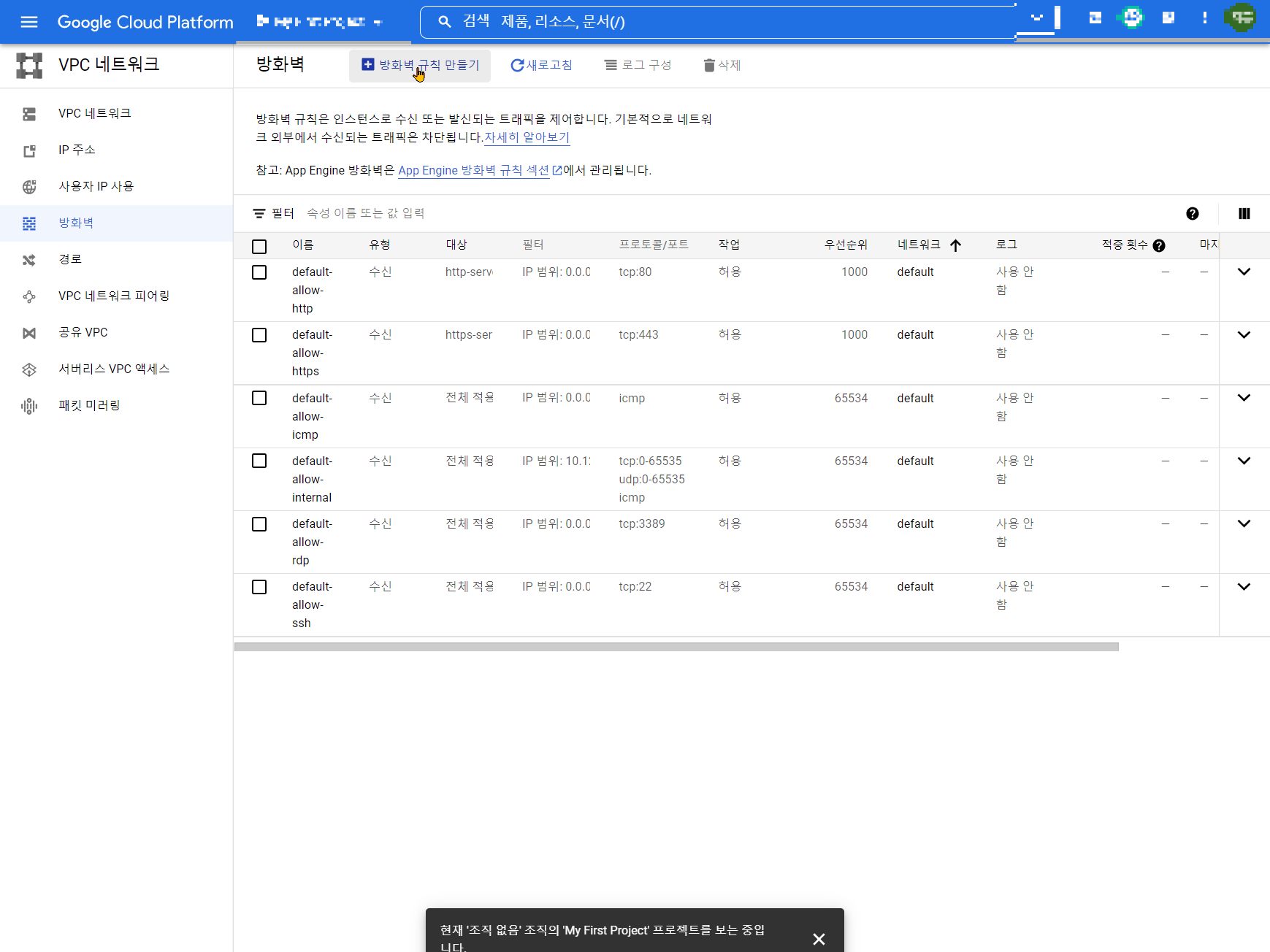Click the 삭제 delete button
This screenshot has width=1270, height=952.
(722, 66)
